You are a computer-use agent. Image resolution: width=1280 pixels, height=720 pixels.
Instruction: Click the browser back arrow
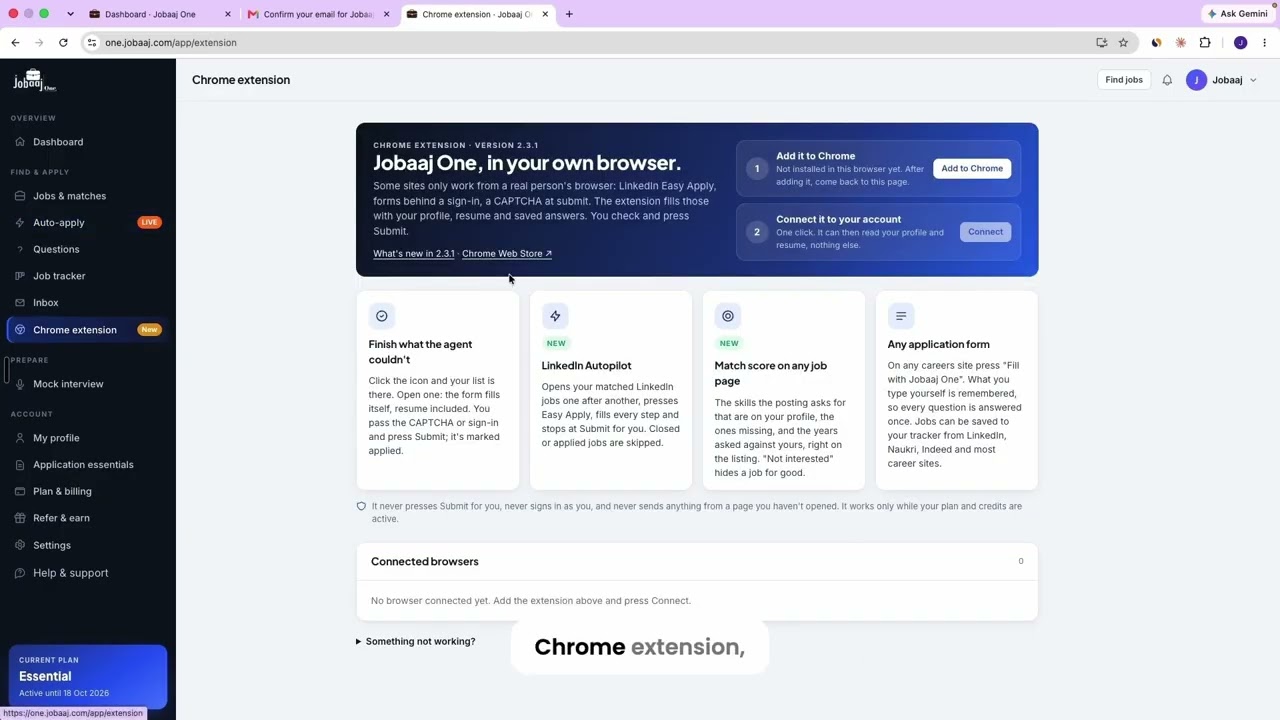tap(15, 43)
